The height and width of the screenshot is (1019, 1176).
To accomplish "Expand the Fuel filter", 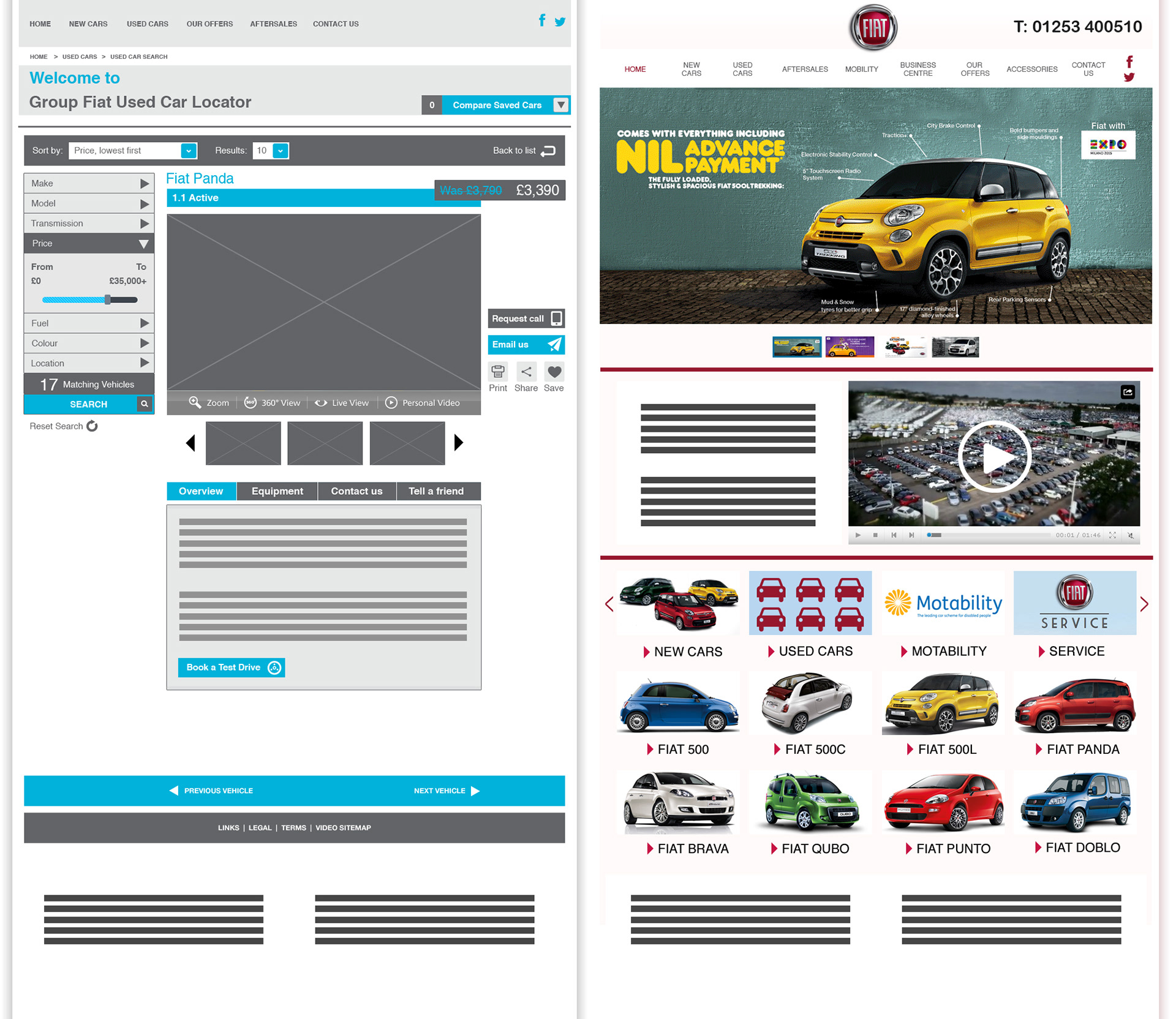I will click(89, 323).
